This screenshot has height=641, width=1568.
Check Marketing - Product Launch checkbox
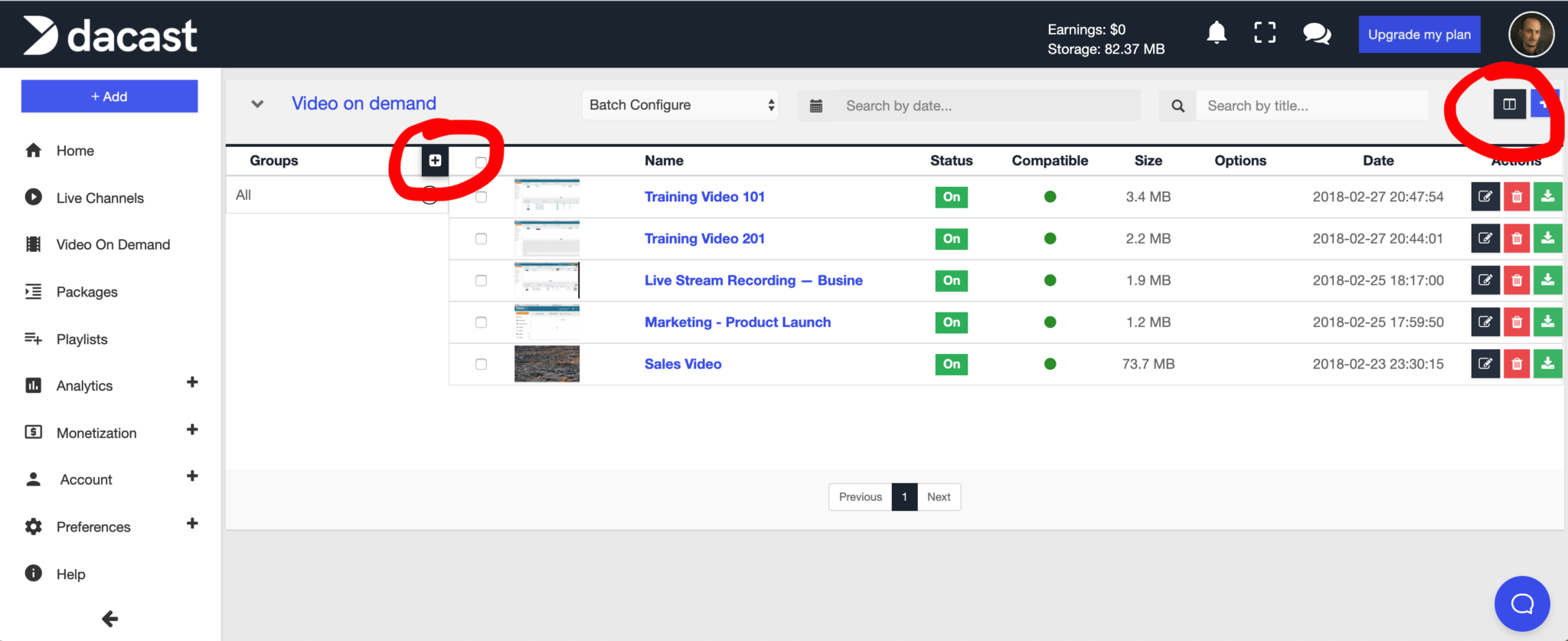coord(481,322)
